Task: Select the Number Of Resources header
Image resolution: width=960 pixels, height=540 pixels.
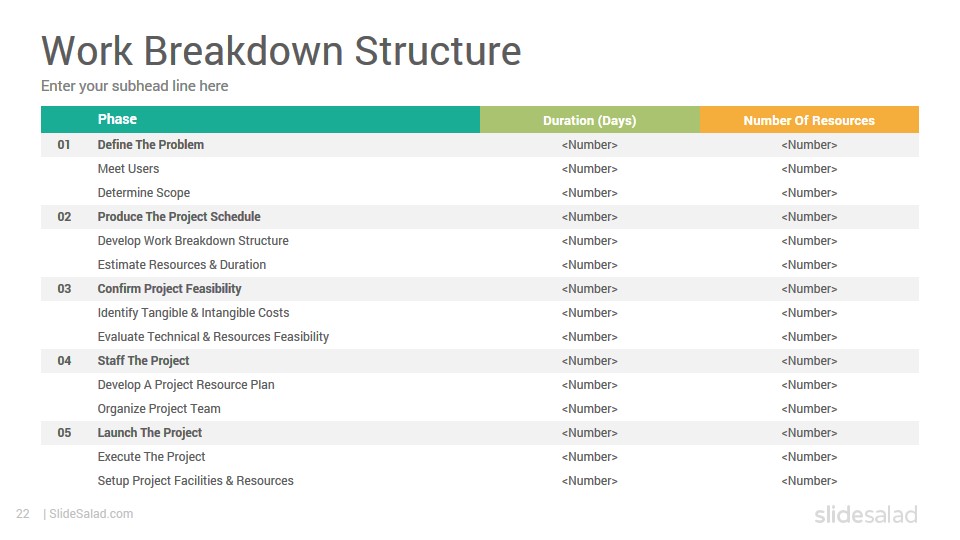Action: [809, 120]
